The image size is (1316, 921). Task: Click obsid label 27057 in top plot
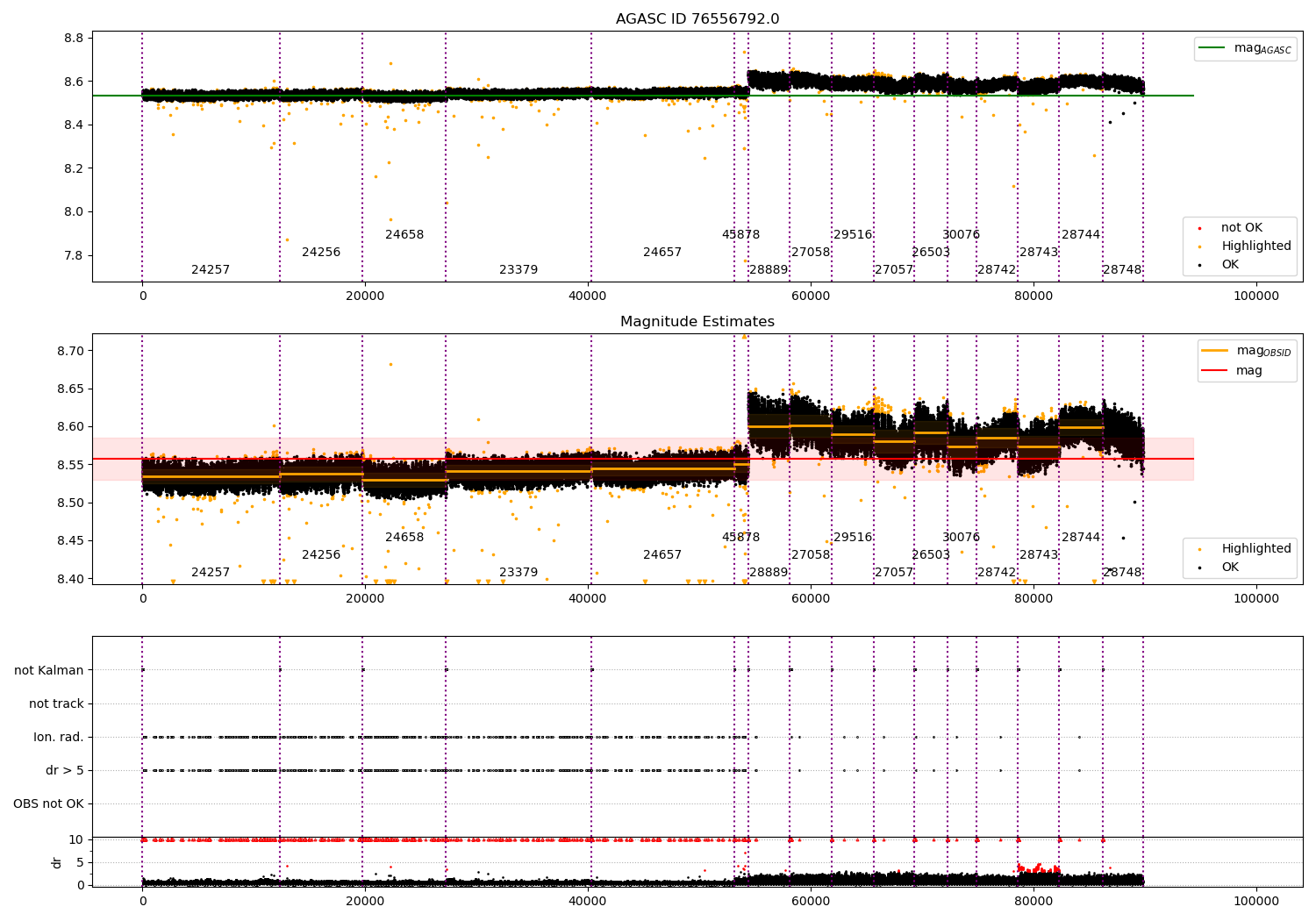pyautogui.click(x=894, y=269)
